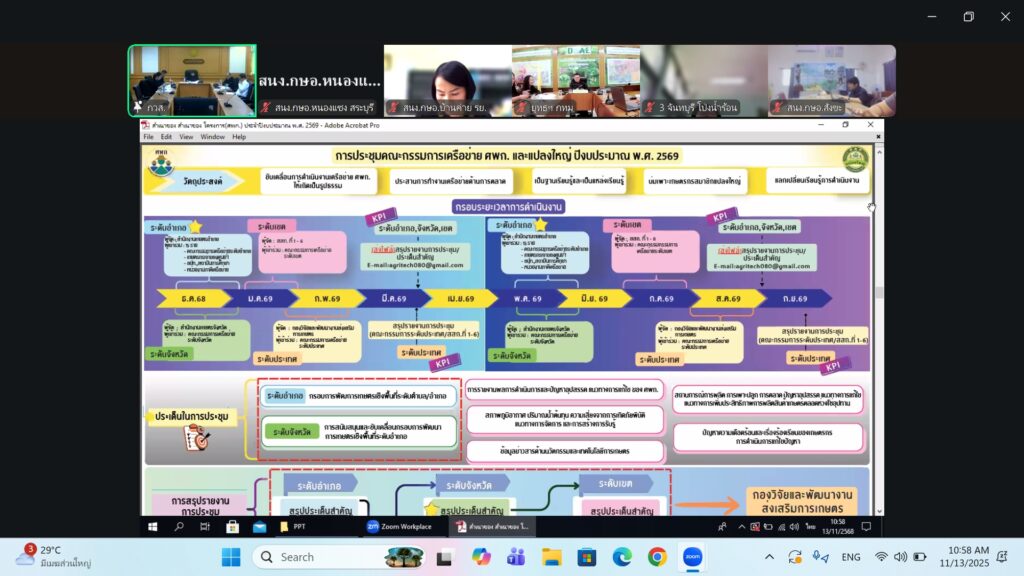Screen dimensions: 1024x576
Task: Launch File Explorer from the taskbar
Action: tap(552, 556)
